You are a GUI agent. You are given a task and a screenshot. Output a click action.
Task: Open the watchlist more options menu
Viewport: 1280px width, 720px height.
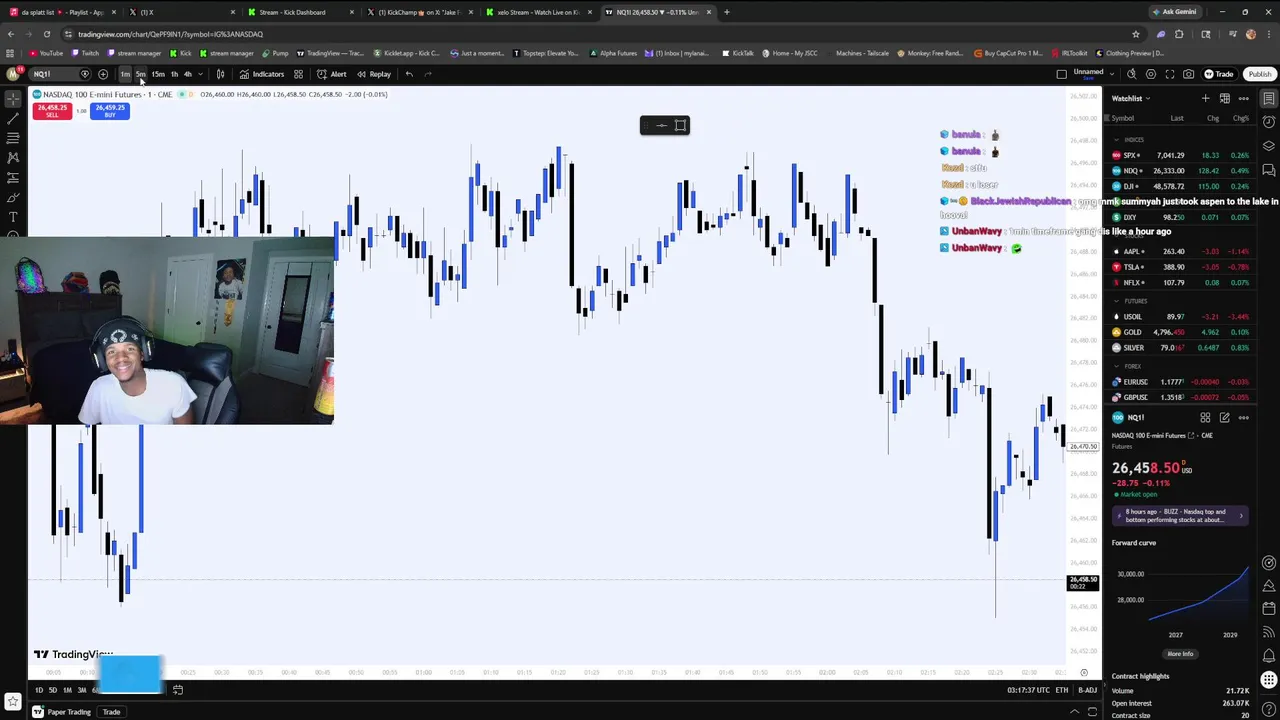click(x=1243, y=98)
